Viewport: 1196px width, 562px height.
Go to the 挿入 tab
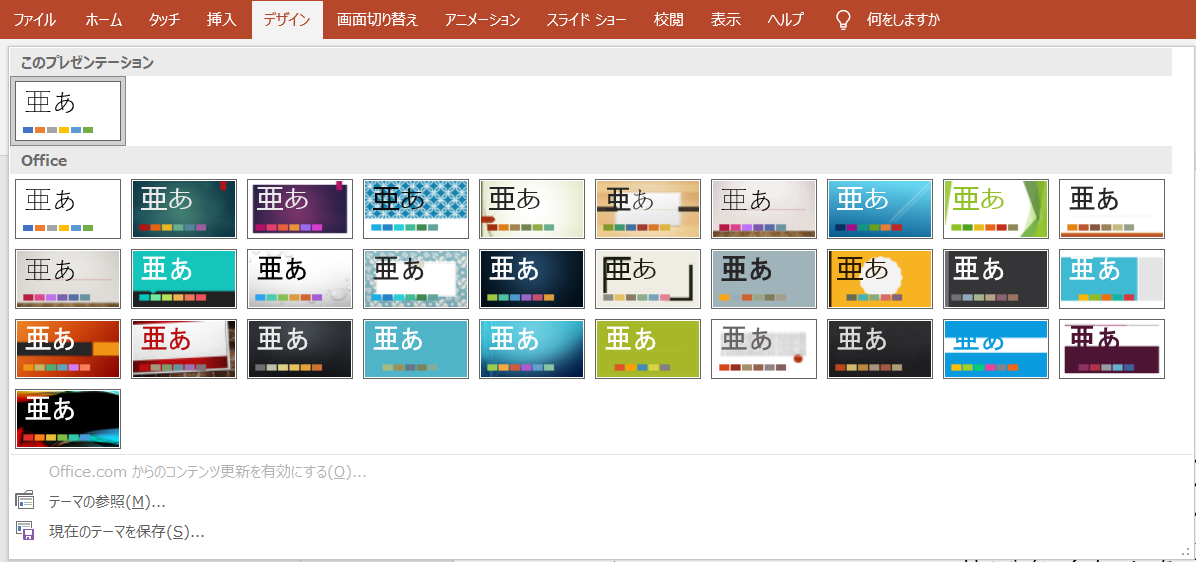point(221,20)
